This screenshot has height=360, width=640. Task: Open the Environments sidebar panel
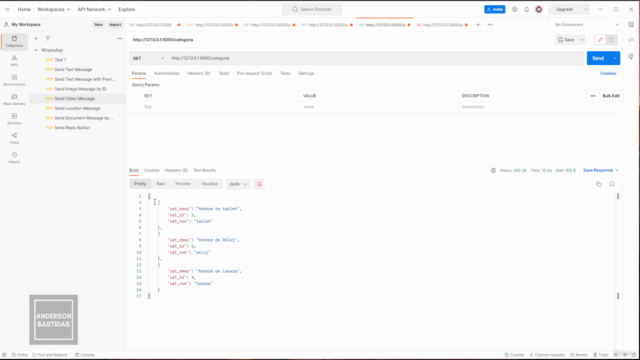[14, 80]
